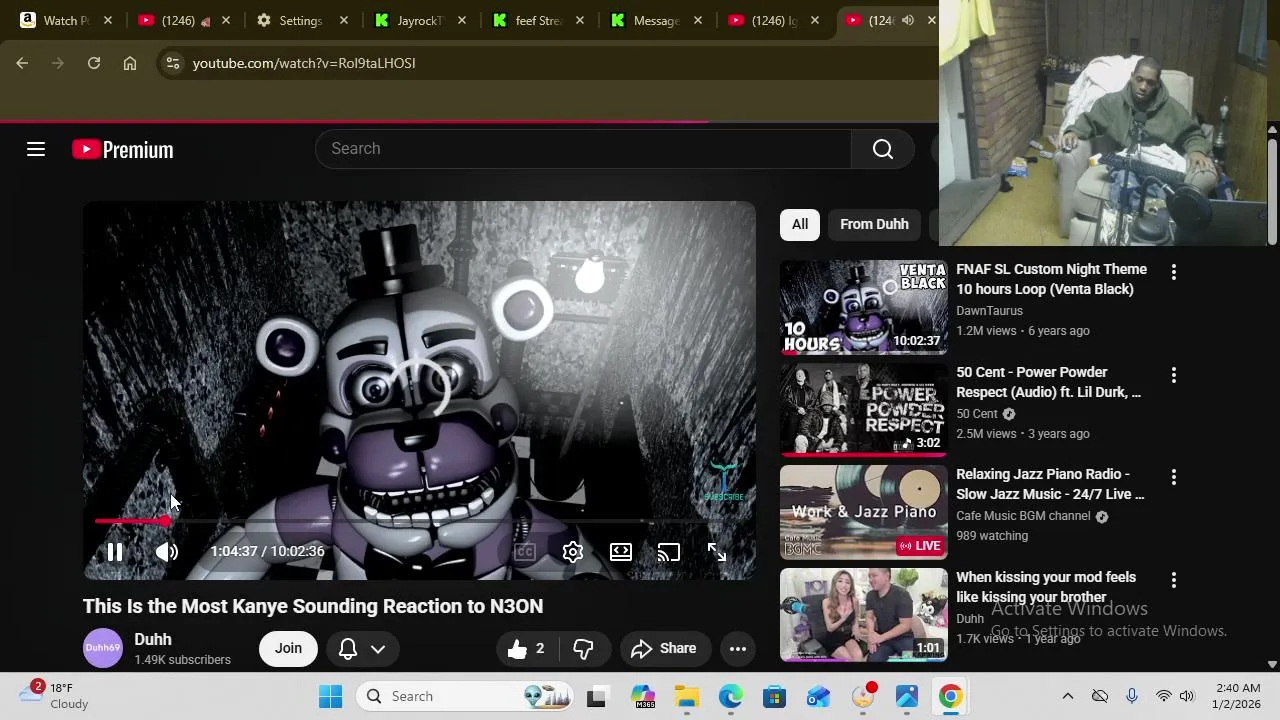Open the Duhh channel name link
The height and width of the screenshot is (720, 1280).
pyautogui.click(x=153, y=640)
